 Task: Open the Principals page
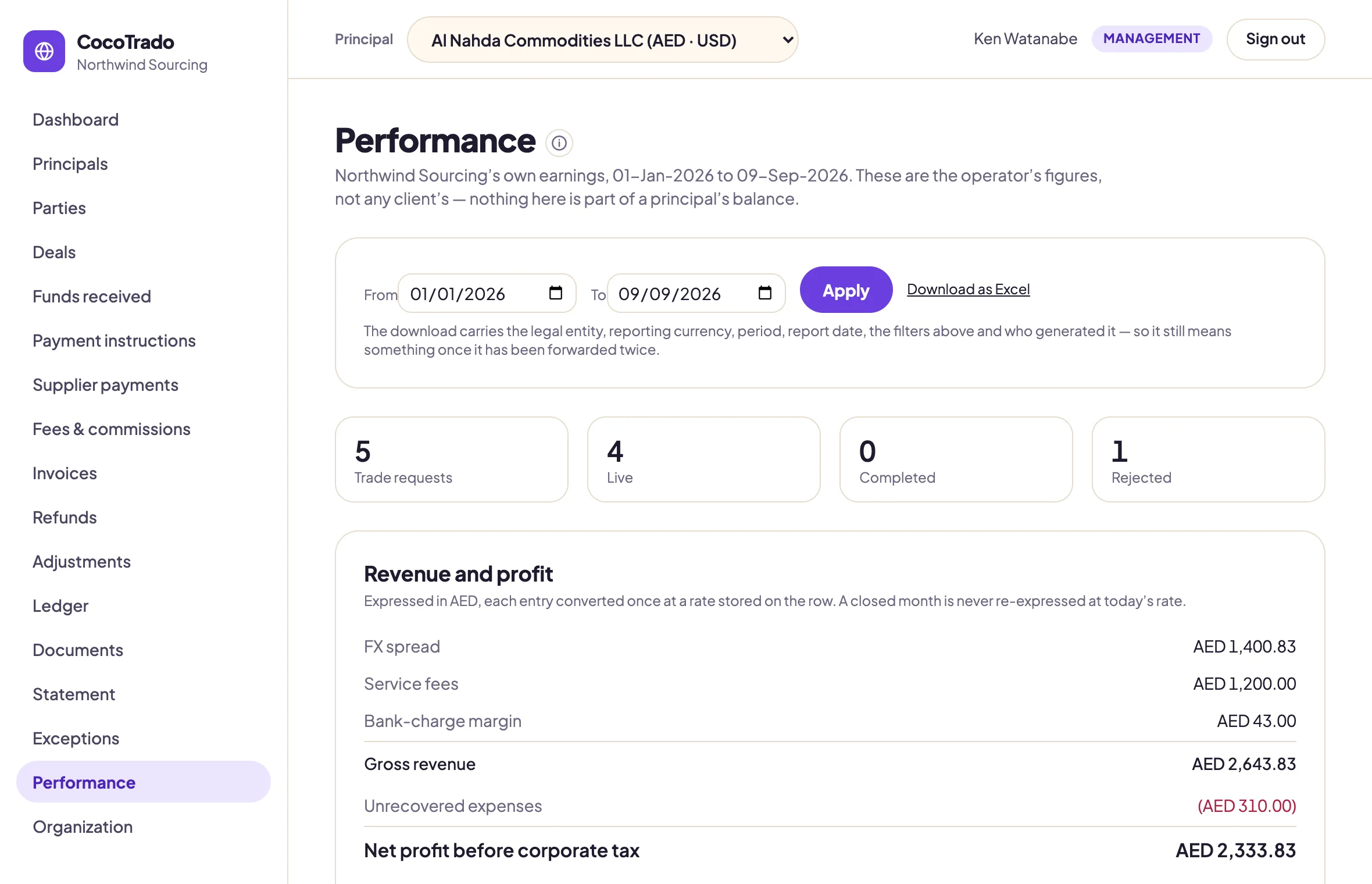coord(70,164)
